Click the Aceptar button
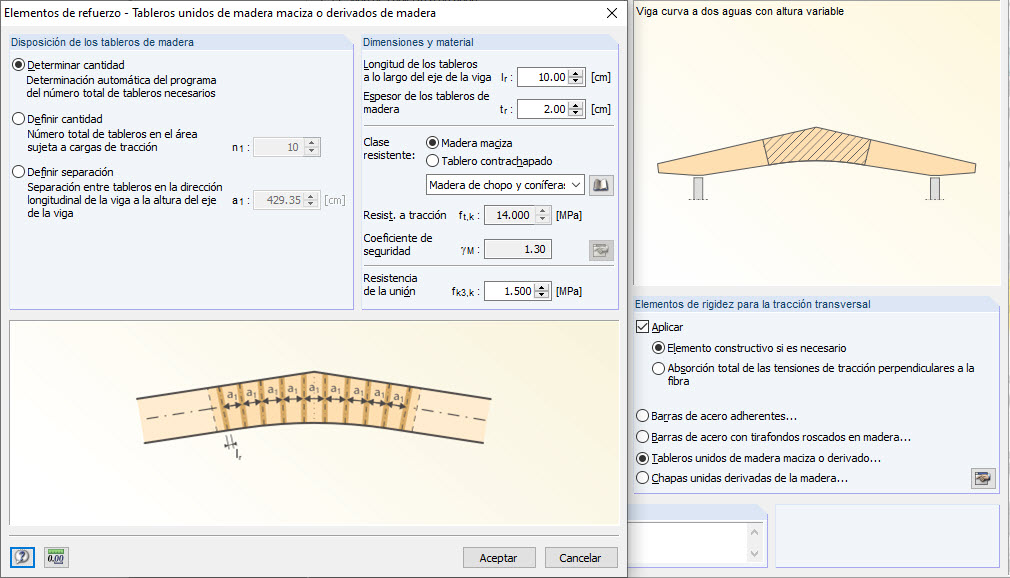 click(499, 557)
